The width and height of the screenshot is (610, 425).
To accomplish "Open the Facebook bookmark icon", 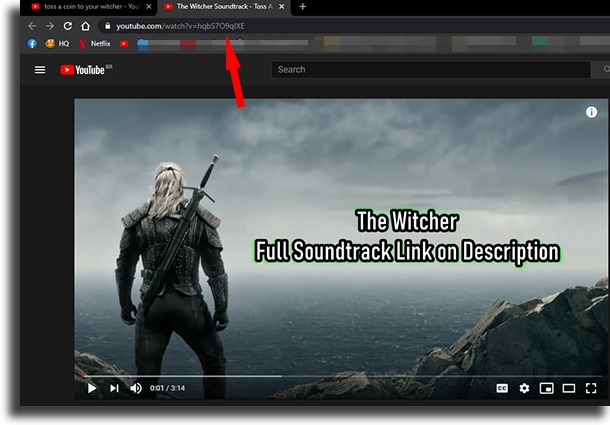I will 32,44.
